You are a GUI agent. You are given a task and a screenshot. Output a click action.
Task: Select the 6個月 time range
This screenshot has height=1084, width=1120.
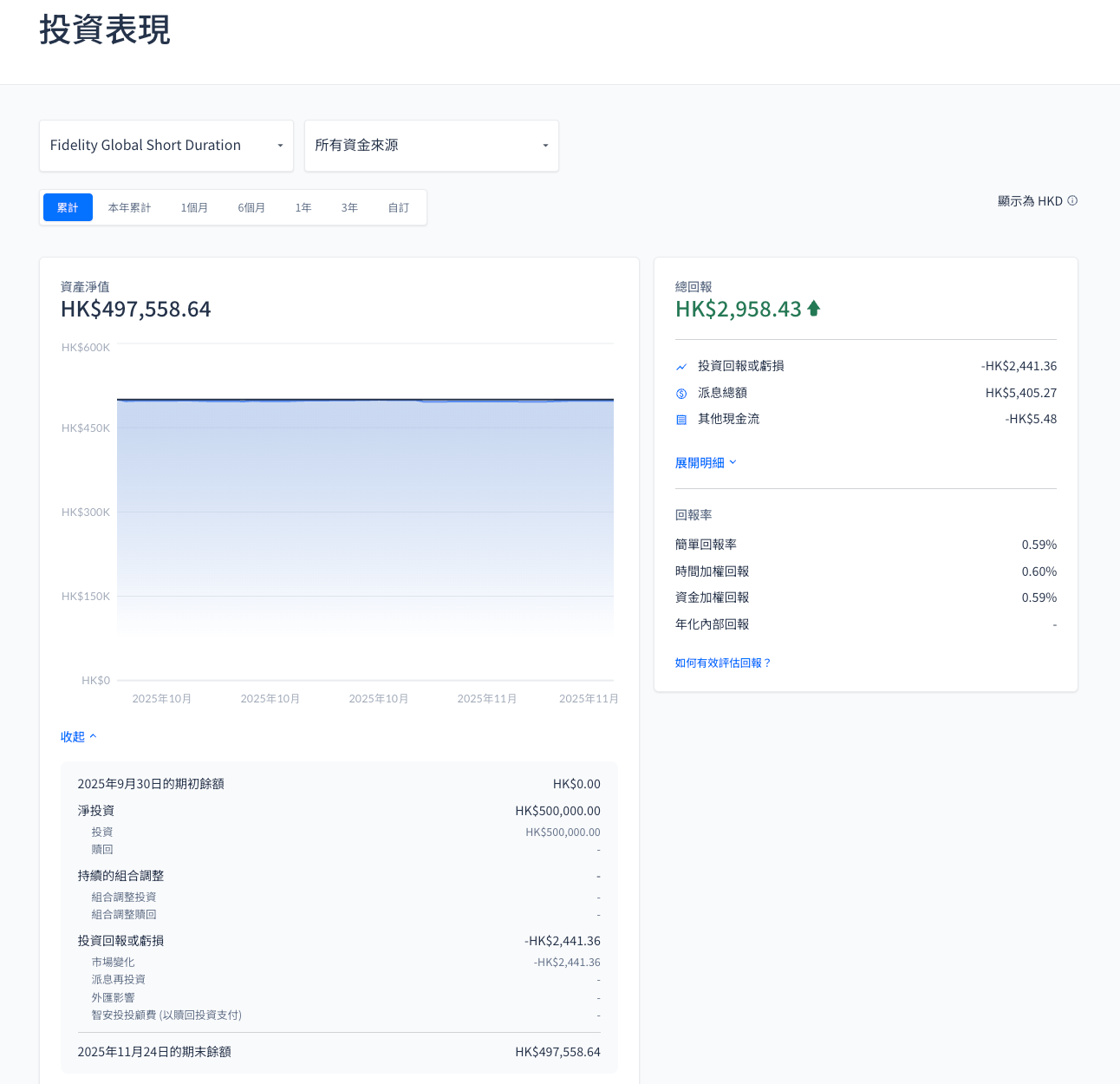tap(251, 208)
